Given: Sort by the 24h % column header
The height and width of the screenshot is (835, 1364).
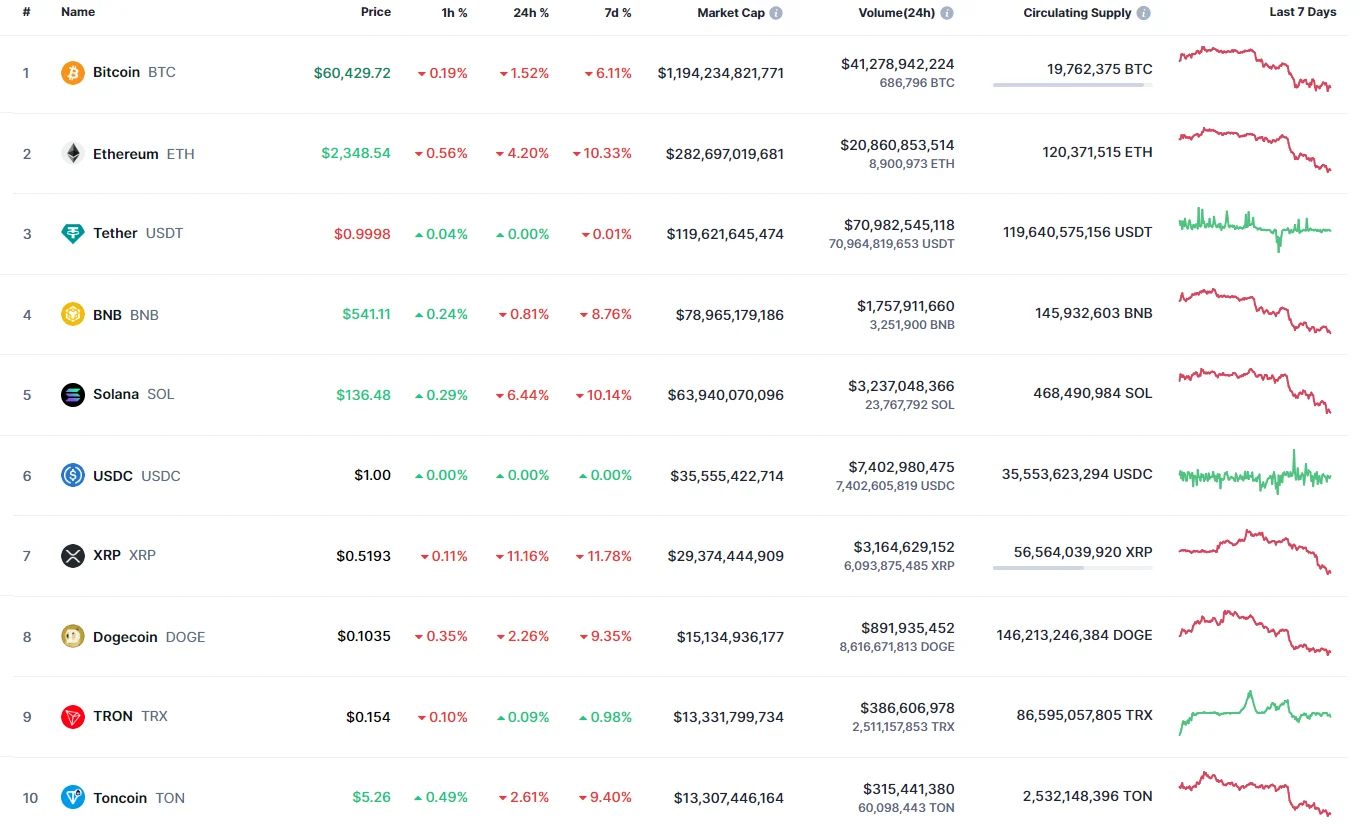Looking at the screenshot, I should tap(532, 13).
